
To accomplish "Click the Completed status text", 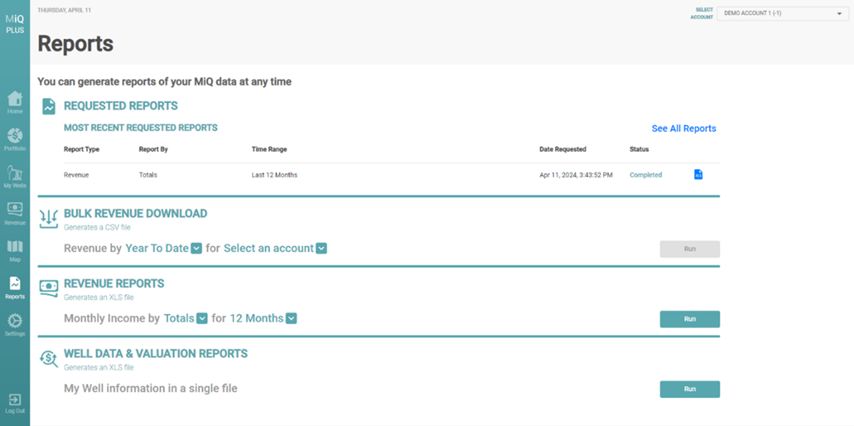I will coord(645,175).
